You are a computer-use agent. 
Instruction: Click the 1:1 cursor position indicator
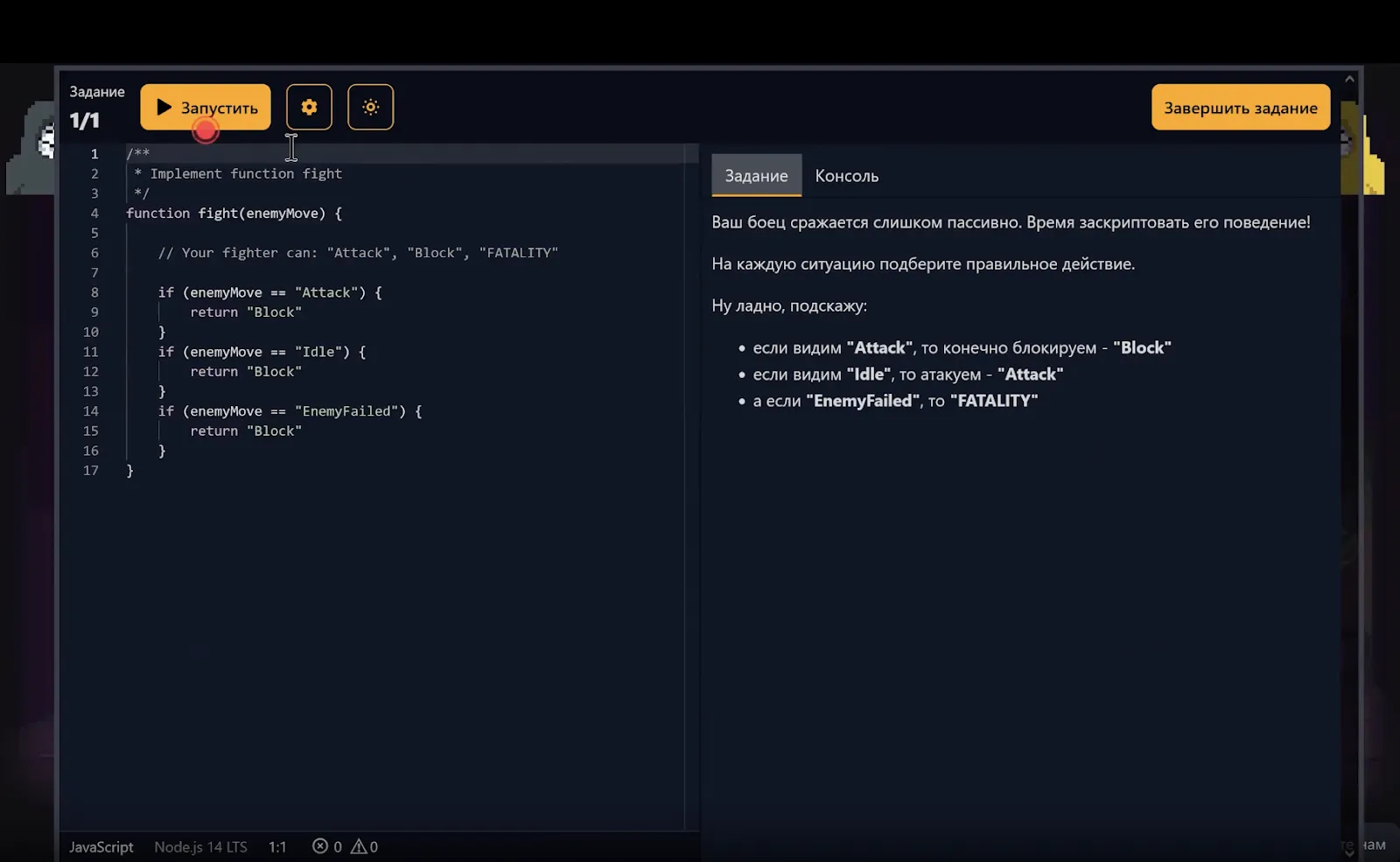tap(277, 846)
